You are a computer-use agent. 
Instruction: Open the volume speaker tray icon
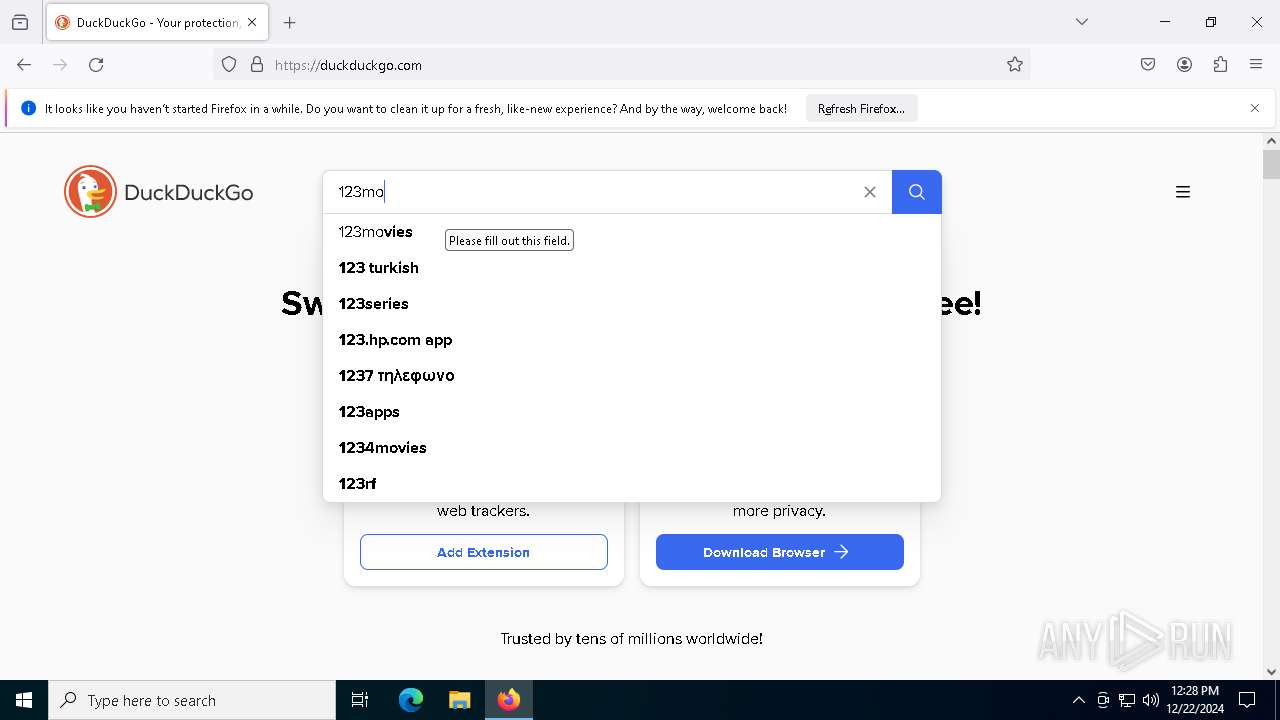pyautogui.click(x=1151, y=700)
